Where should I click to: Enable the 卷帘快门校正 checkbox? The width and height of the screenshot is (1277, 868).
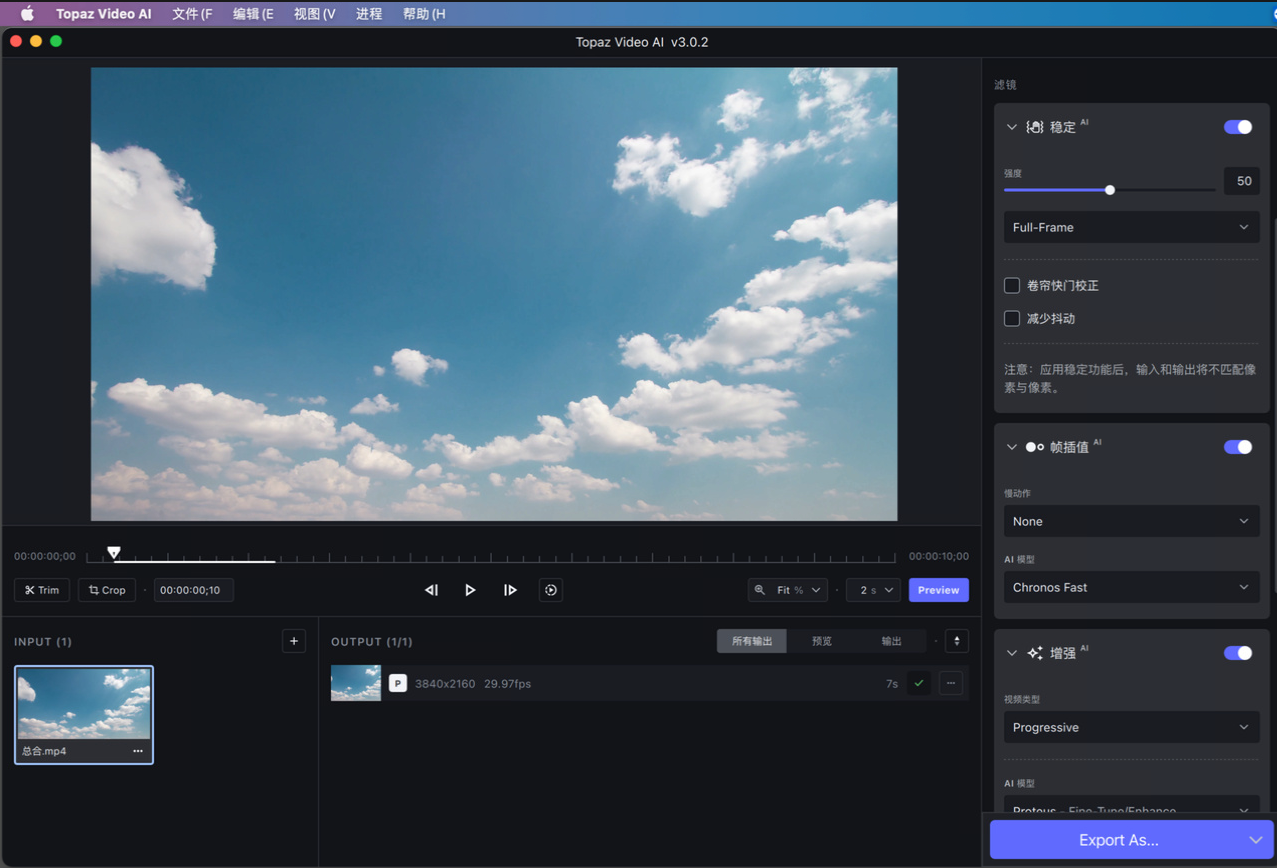pyautogui.click(x=1012, y=285)
